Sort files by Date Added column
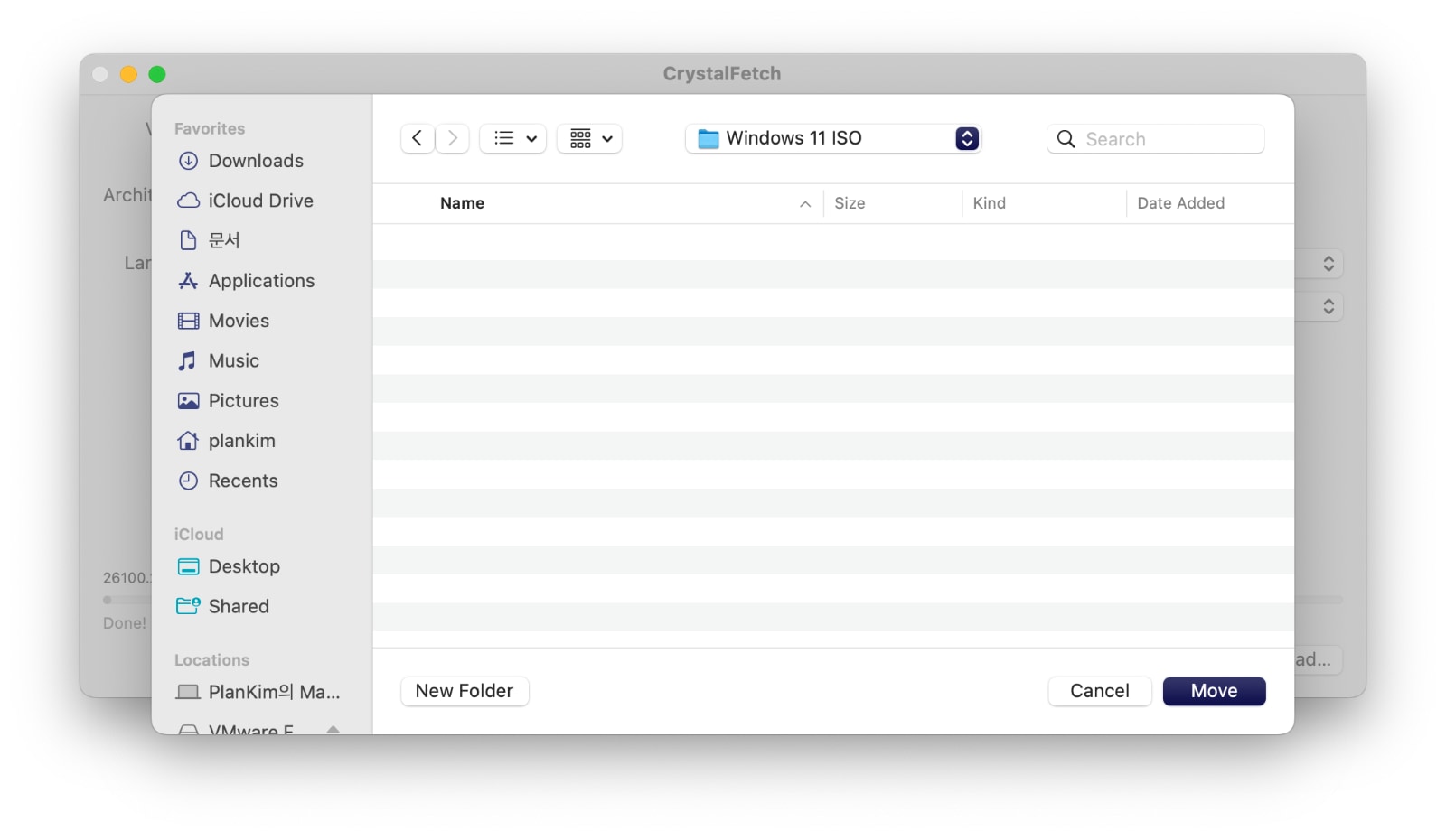Viewport: 1446px width, 840px height. (x=1180, y=203)
